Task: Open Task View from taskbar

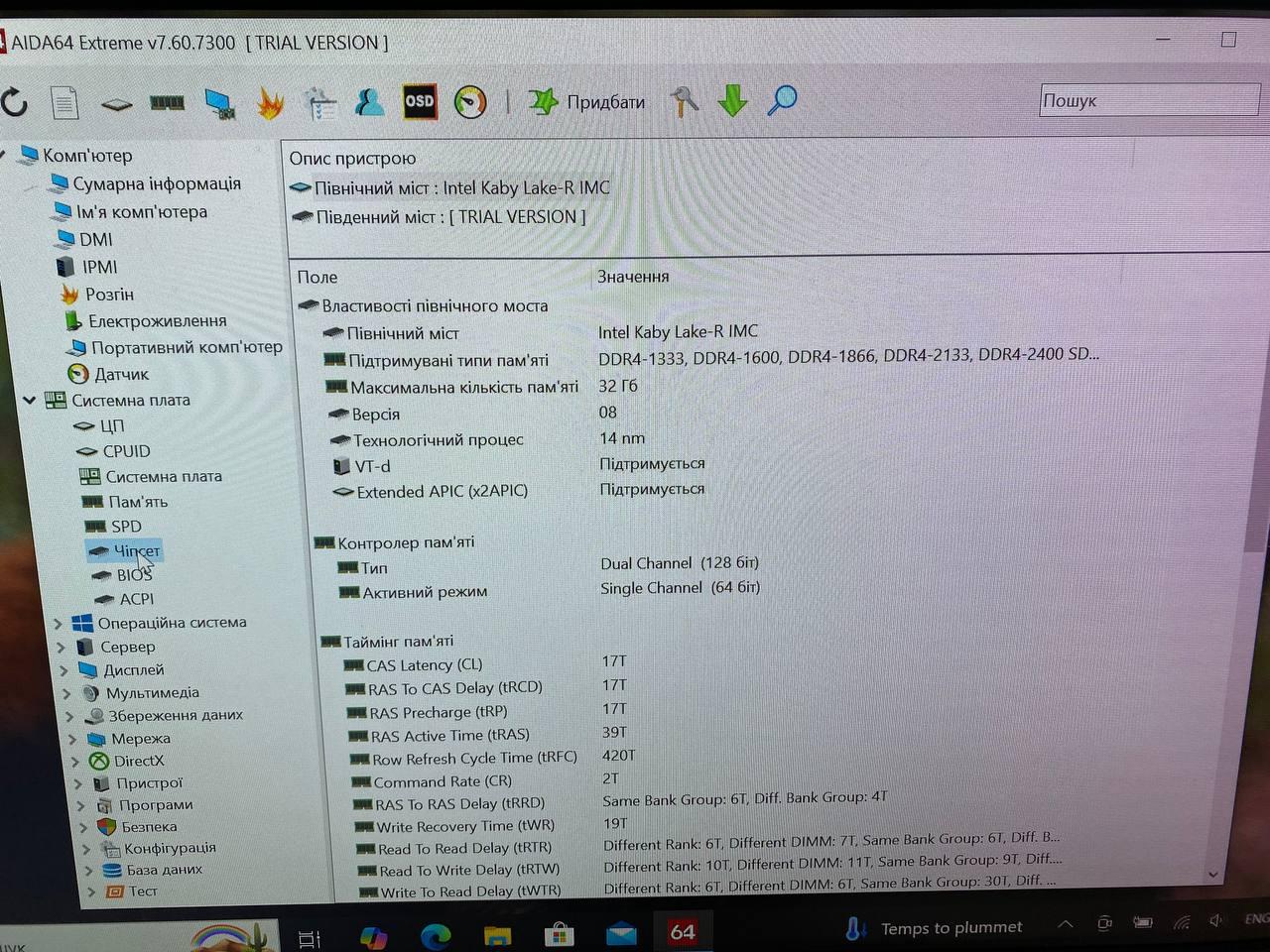Action: [x=310, y=937]
